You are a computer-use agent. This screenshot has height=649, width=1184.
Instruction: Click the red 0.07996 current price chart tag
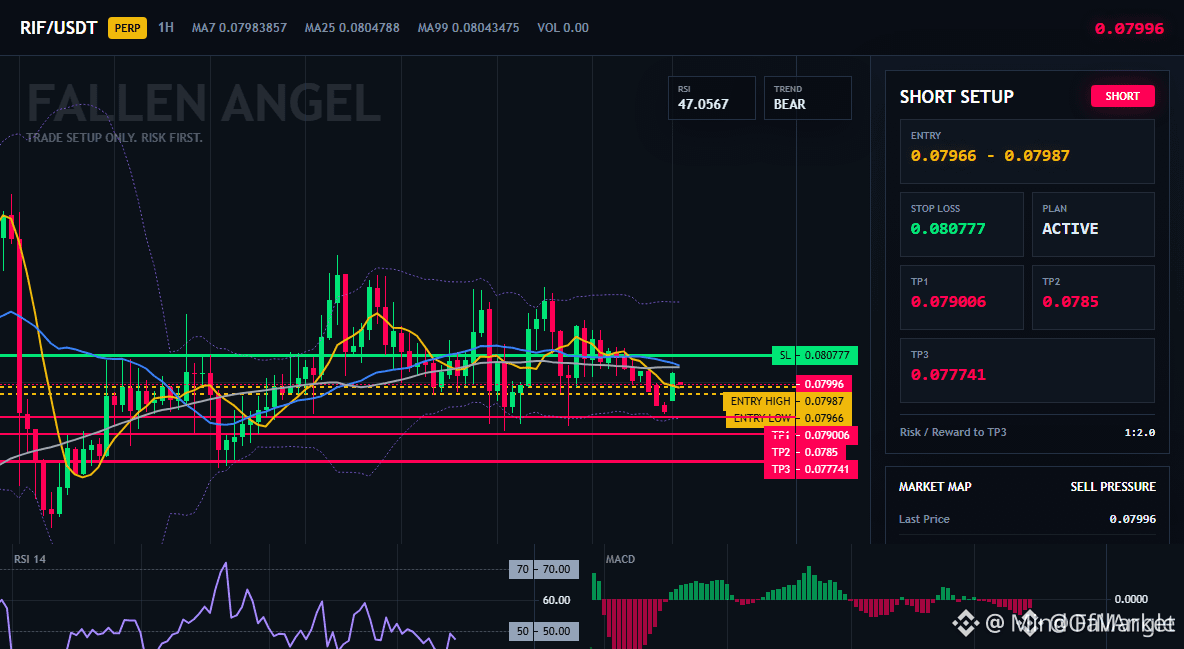824,385
